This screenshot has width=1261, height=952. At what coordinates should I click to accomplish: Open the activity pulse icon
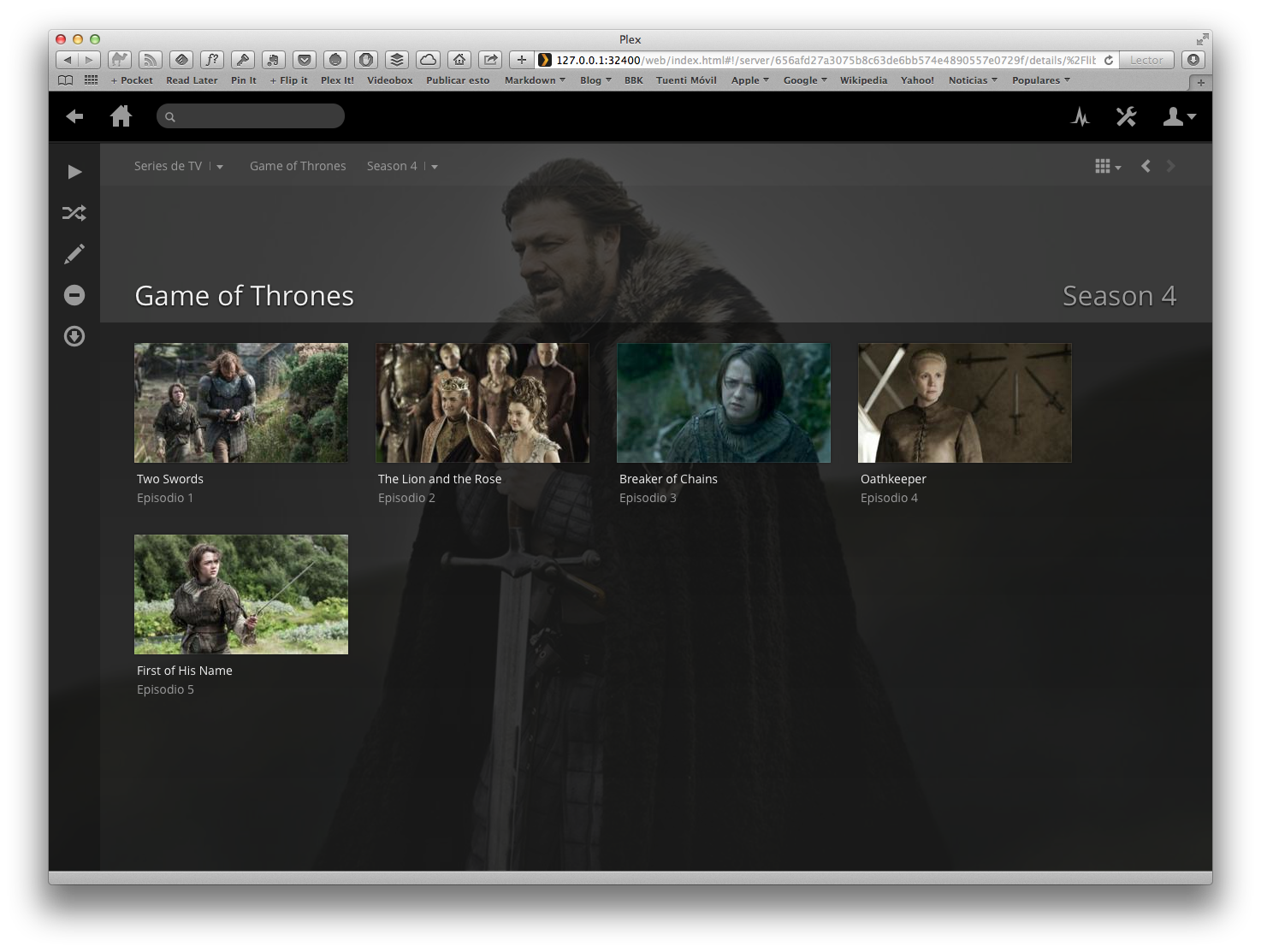[x=1080, y=116]
